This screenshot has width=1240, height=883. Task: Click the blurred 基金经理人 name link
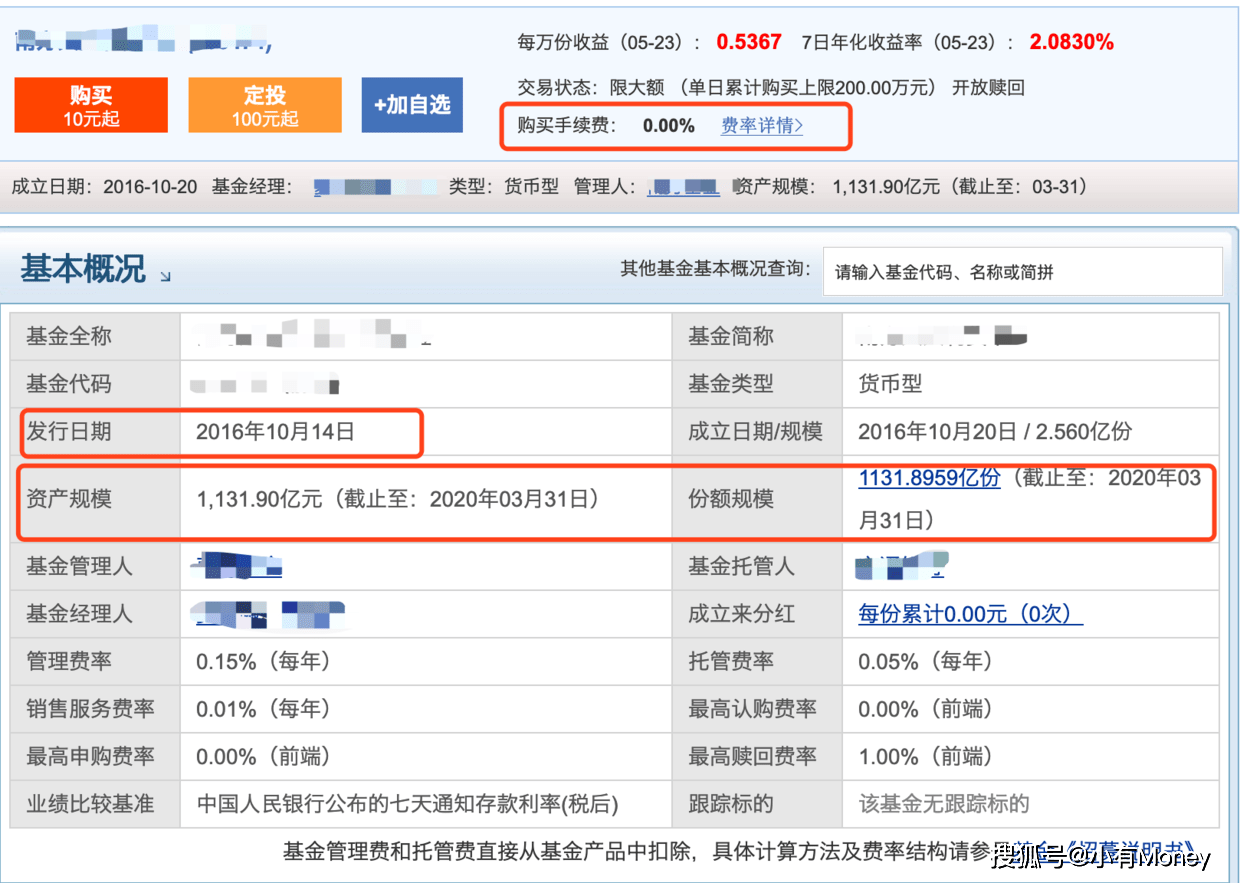click(x=270, y=614)
